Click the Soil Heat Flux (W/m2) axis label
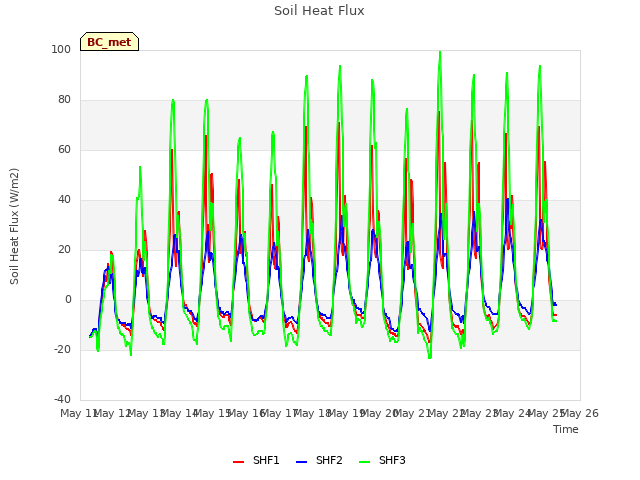The width and height of the screenshot is (640, 480). pos(14,226)
